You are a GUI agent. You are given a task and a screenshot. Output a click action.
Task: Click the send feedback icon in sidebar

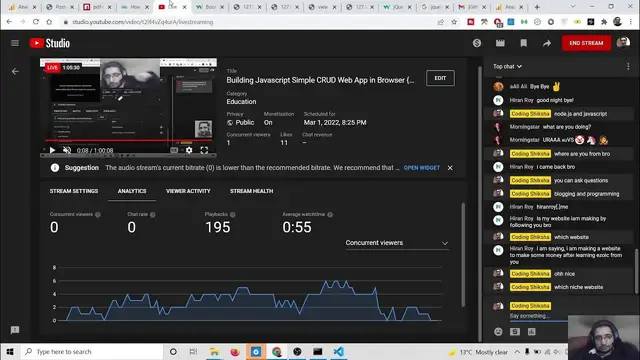click(15, 330)
